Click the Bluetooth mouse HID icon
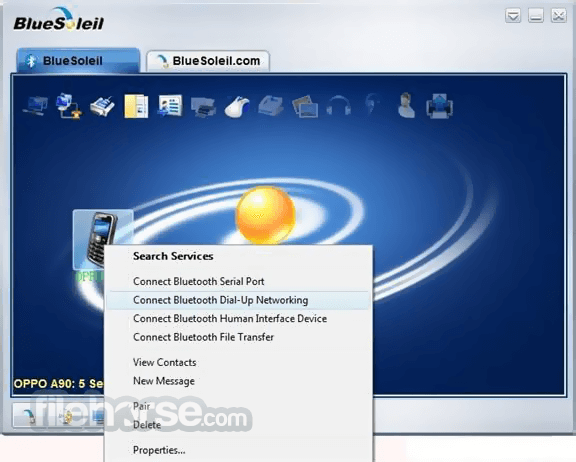 click(237, 107)
